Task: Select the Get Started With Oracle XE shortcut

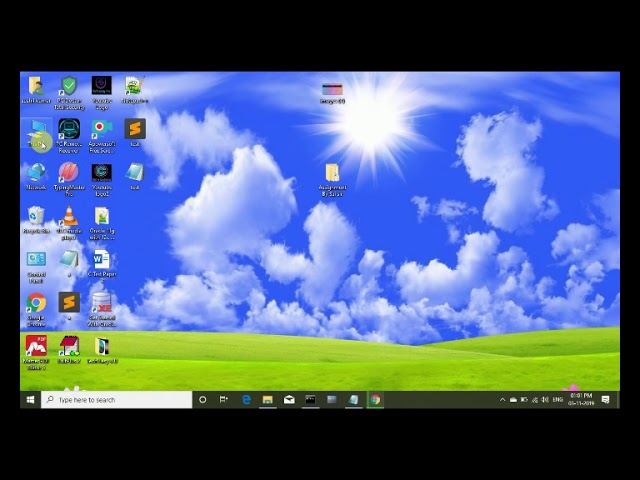Action: 102,310
